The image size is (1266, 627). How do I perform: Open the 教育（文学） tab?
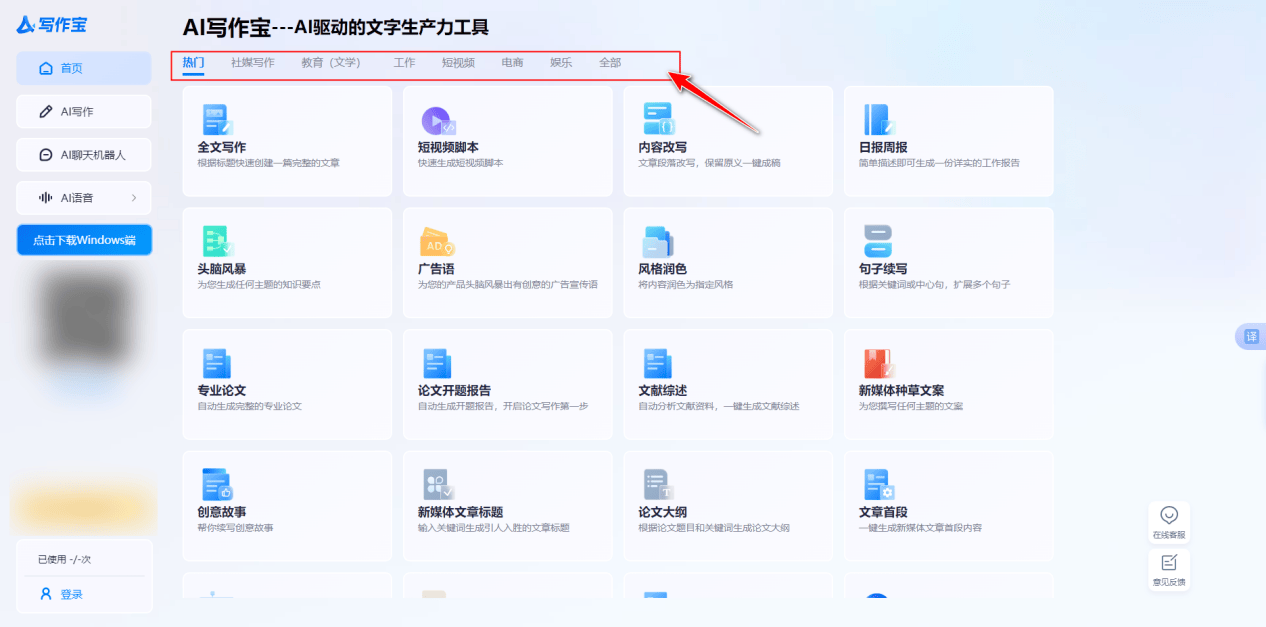click(333, 63)
